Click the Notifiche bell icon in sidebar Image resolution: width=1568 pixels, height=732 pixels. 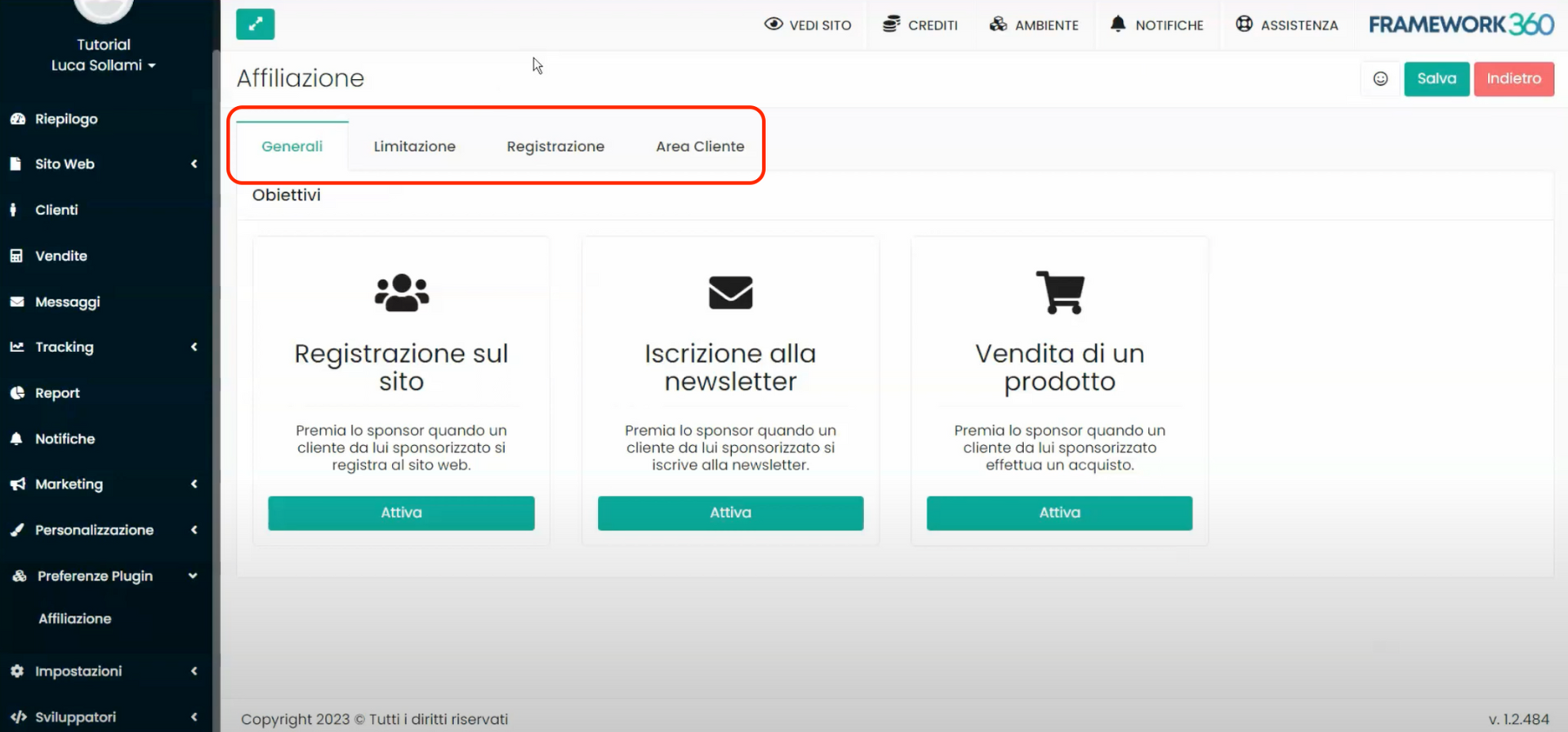coord(16,439)
